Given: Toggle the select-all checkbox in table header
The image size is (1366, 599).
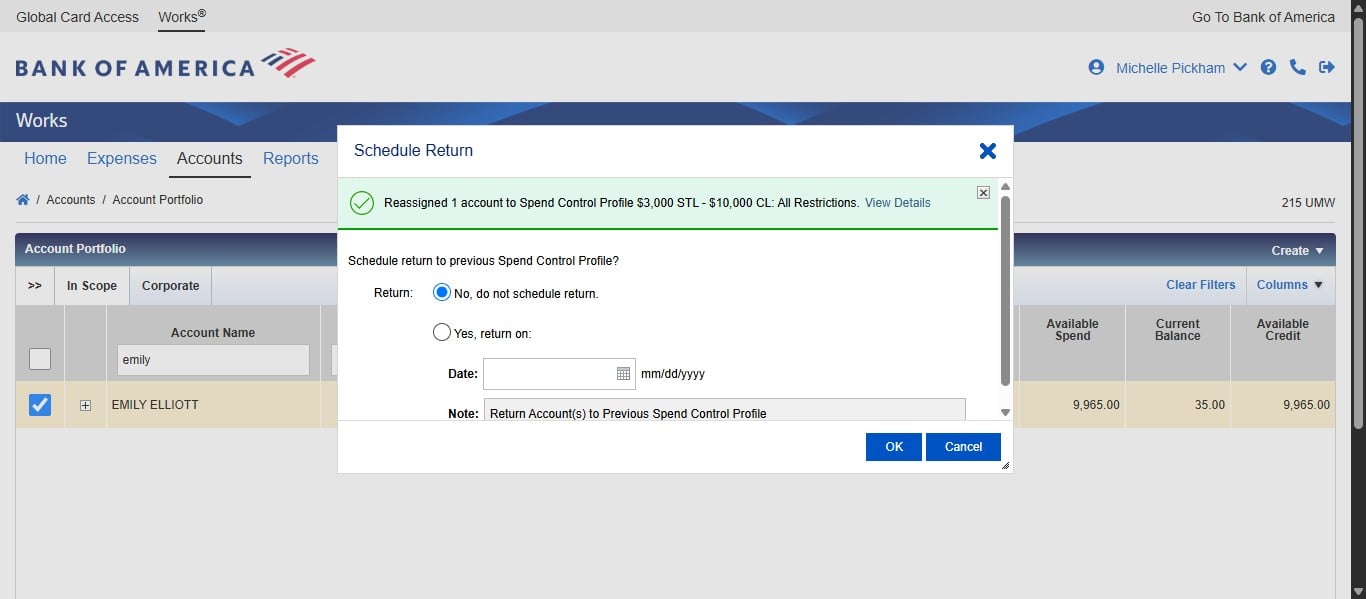Looking at the screenshot, I should coord(38,358).
